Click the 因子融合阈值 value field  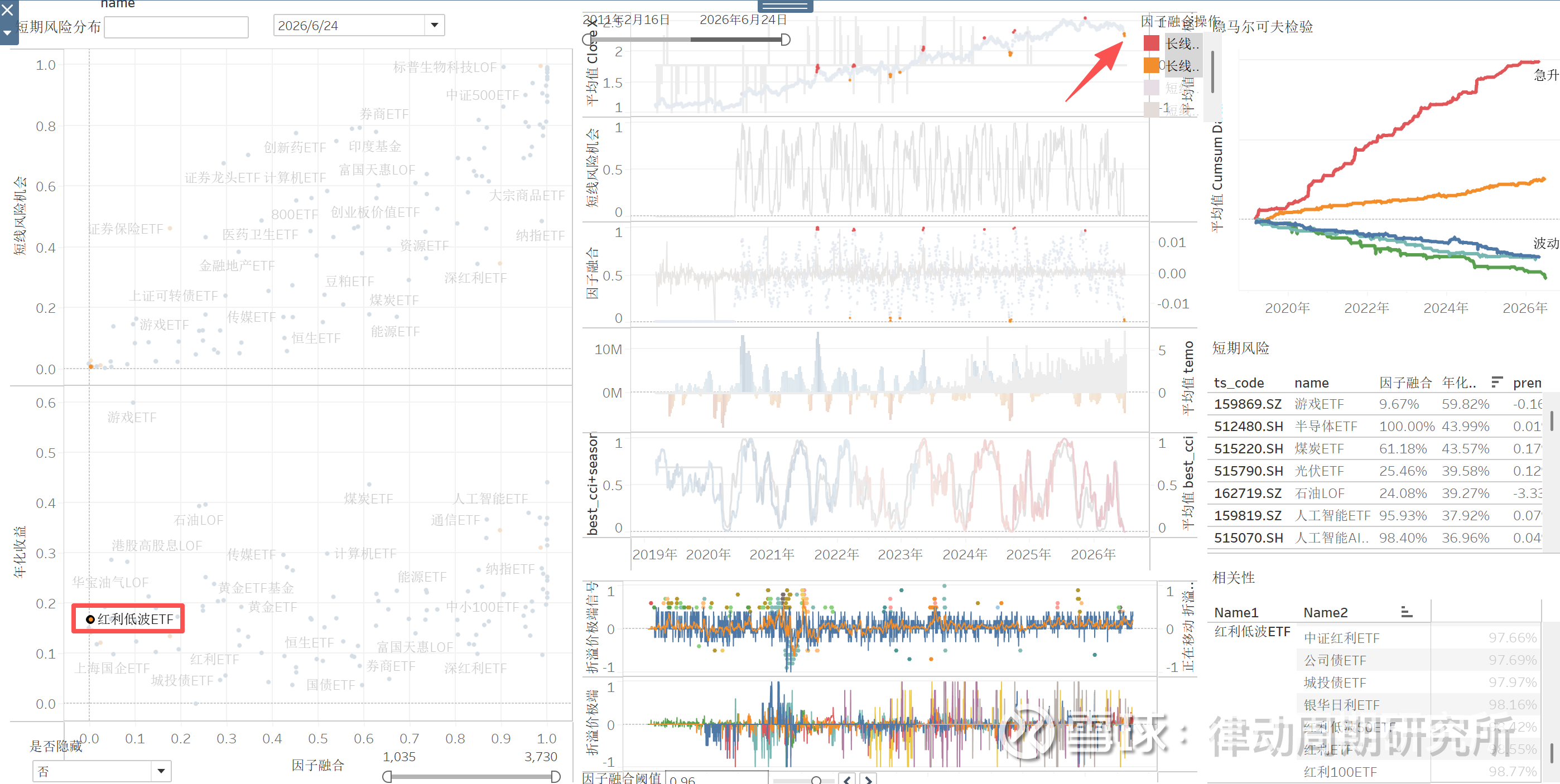pyautogui.click(x=716, y=778)
